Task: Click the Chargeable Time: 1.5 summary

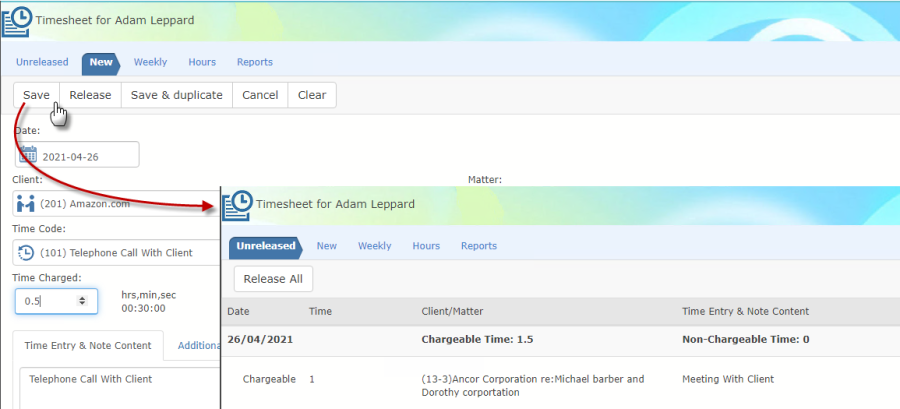Action: (x=477, y=340)
